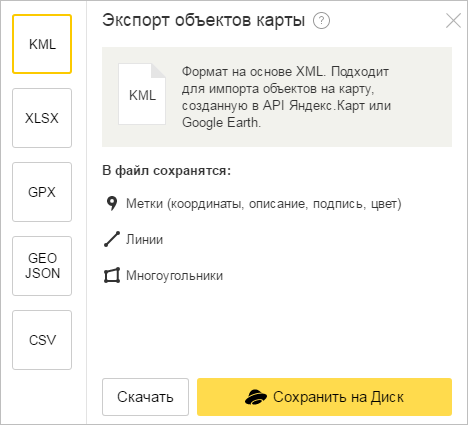This screenshot has height=425, width=468.
Task: Click the Экспорт объектов карты heading
Action: [203, 20]
